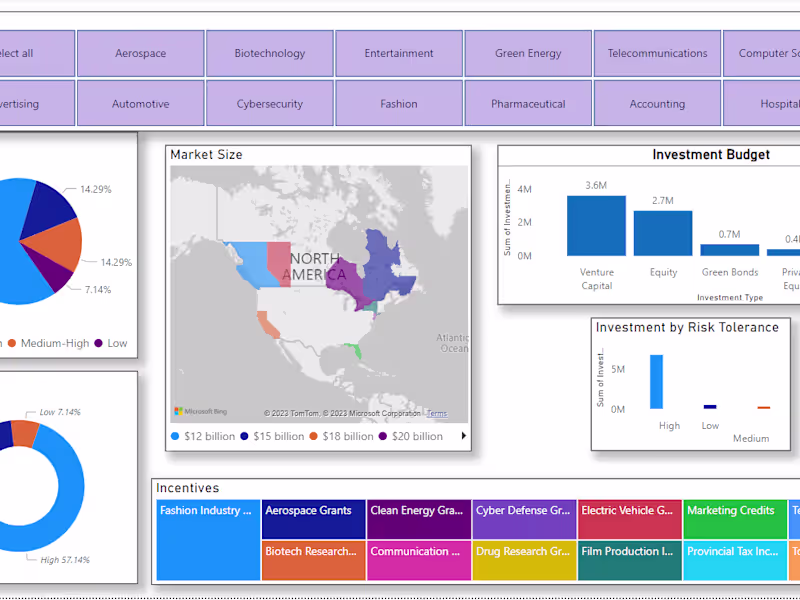Open the map Terms link

(x=437, y=413)
